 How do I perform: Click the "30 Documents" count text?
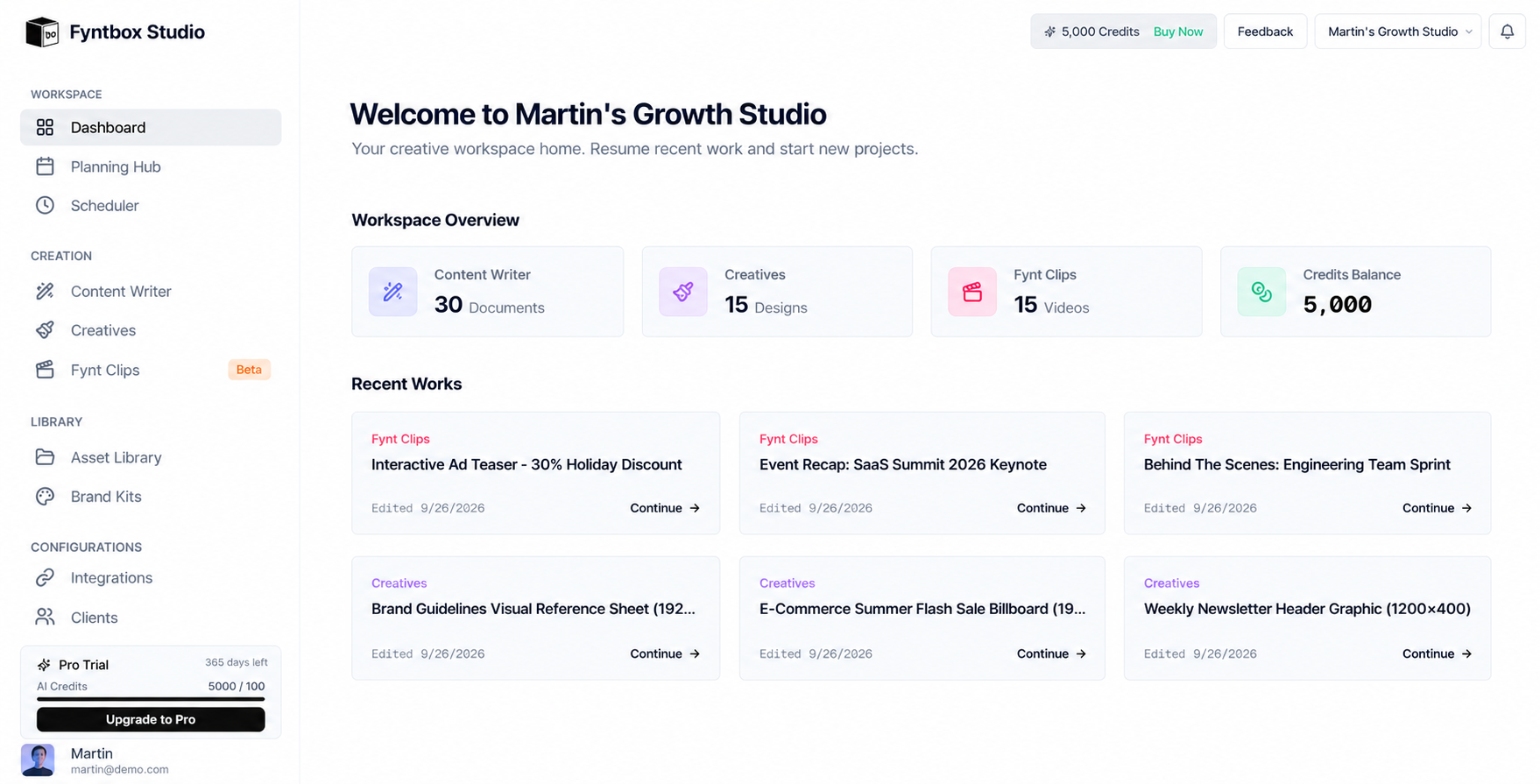(489, 306)
